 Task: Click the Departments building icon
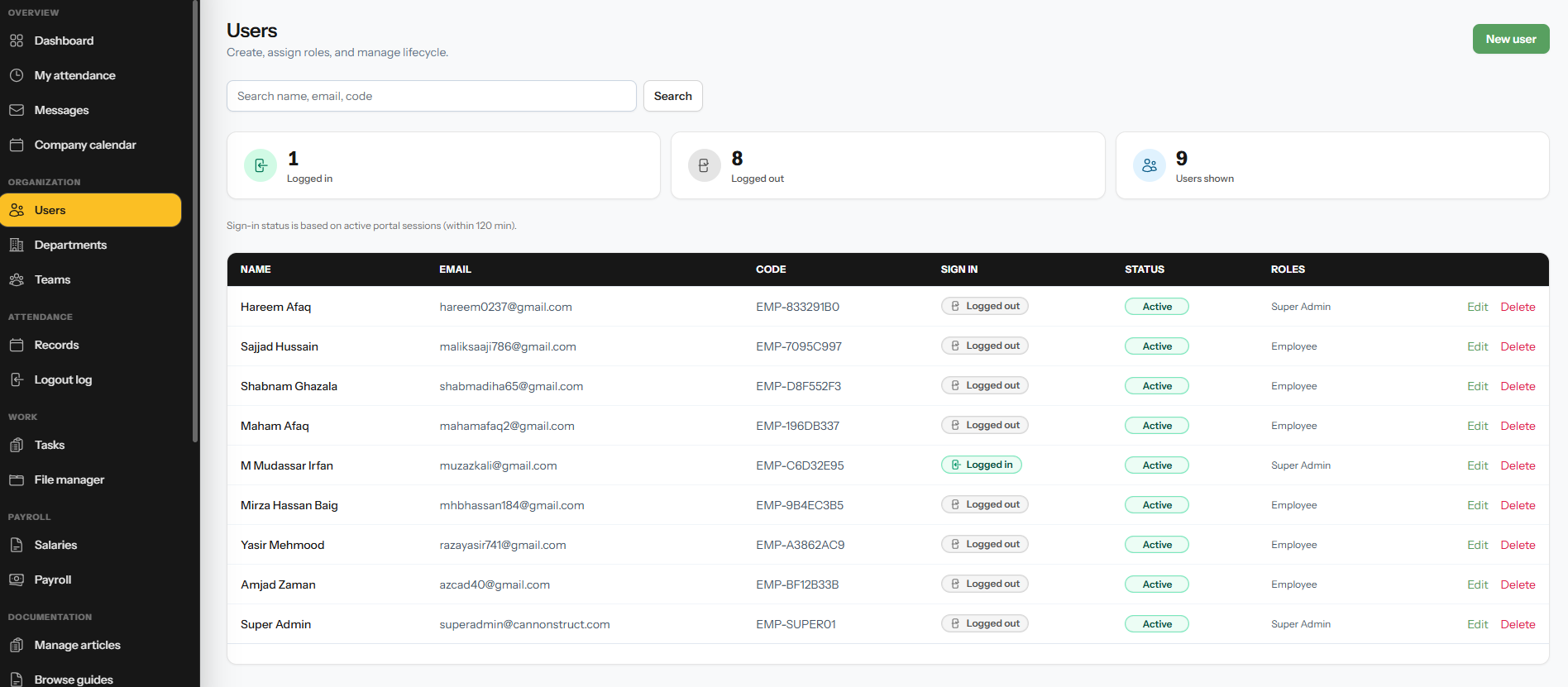coord(17,245)
